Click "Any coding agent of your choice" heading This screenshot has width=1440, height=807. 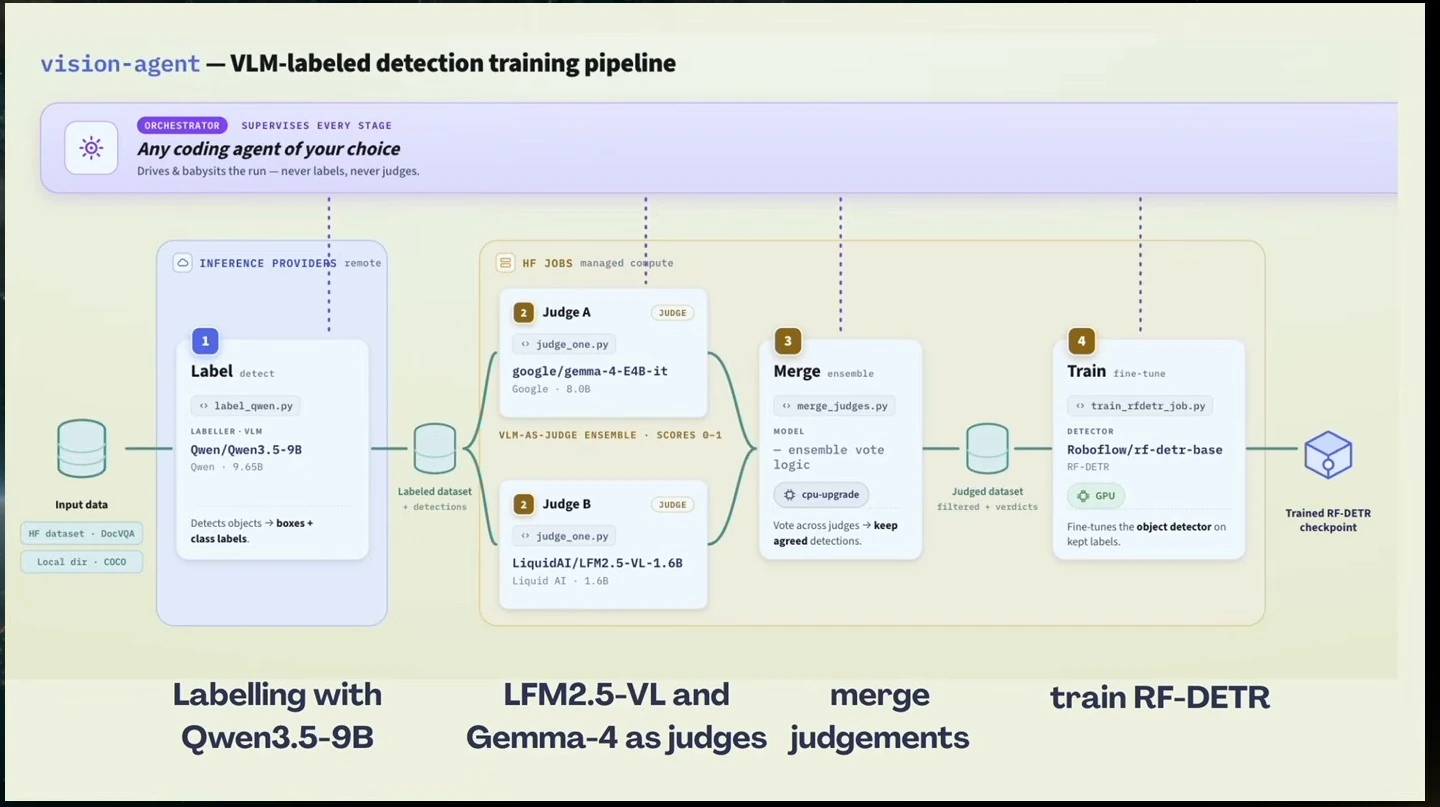click(269, 149)
